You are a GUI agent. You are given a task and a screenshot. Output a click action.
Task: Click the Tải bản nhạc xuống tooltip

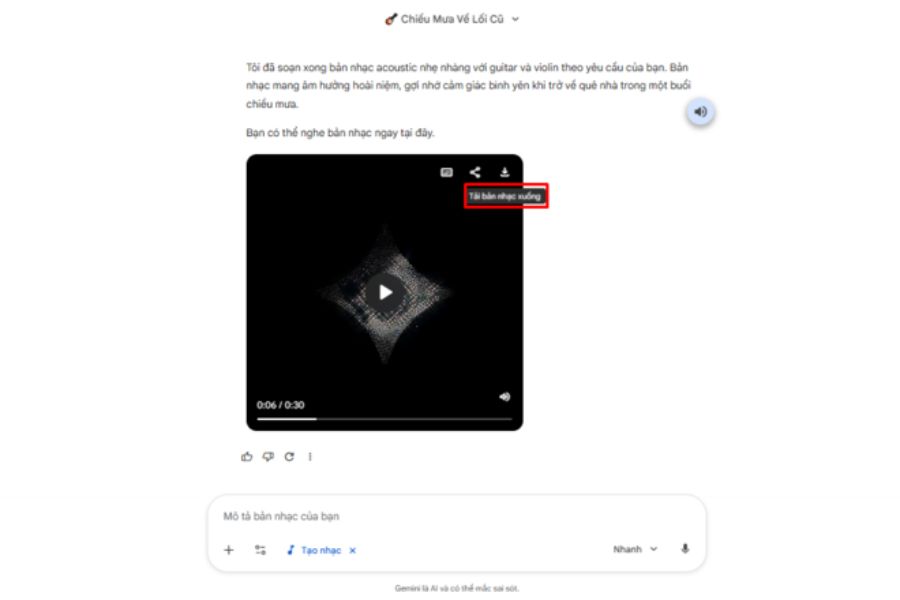pyautogui.click(x=505, y=196)
